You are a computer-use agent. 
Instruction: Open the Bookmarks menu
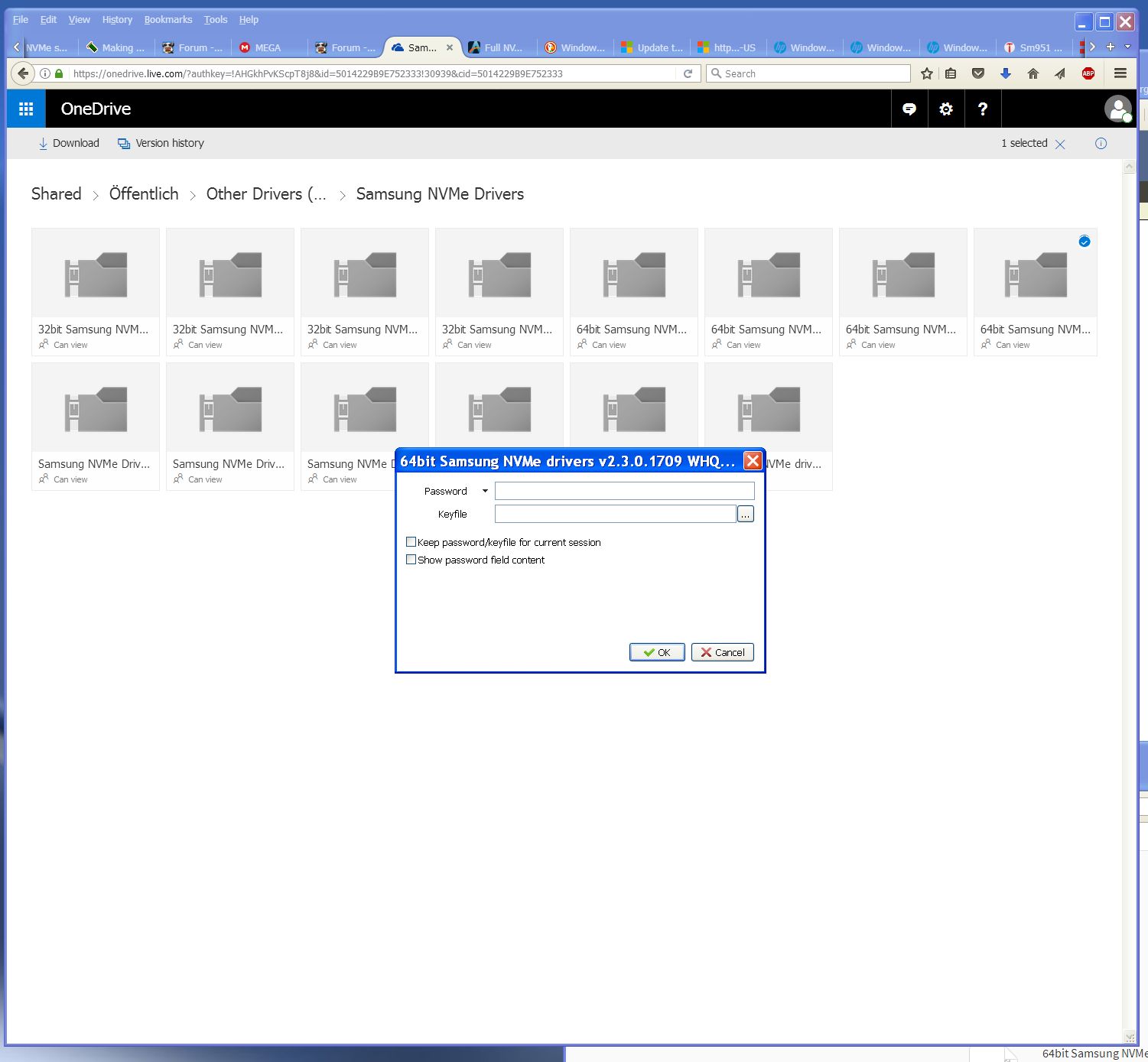tap(168, 20)
